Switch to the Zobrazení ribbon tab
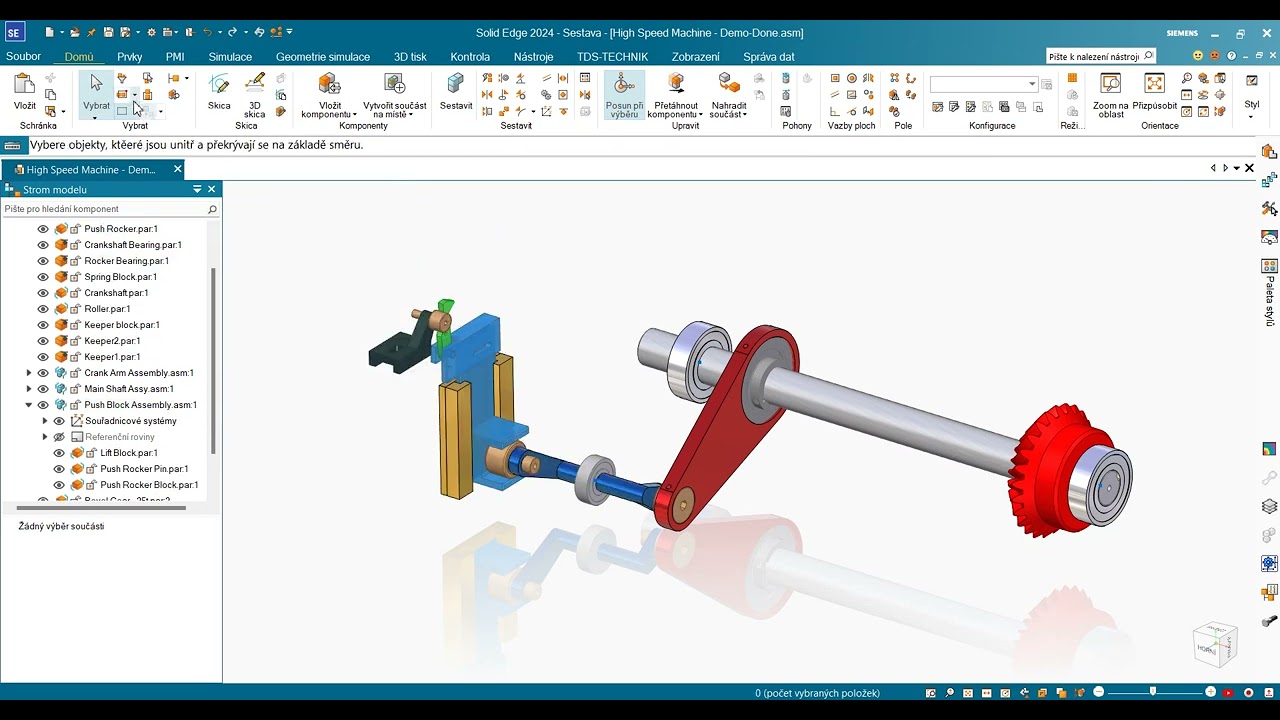The width and height of the screenshot is (1280, 720). [x=695, y=57]
